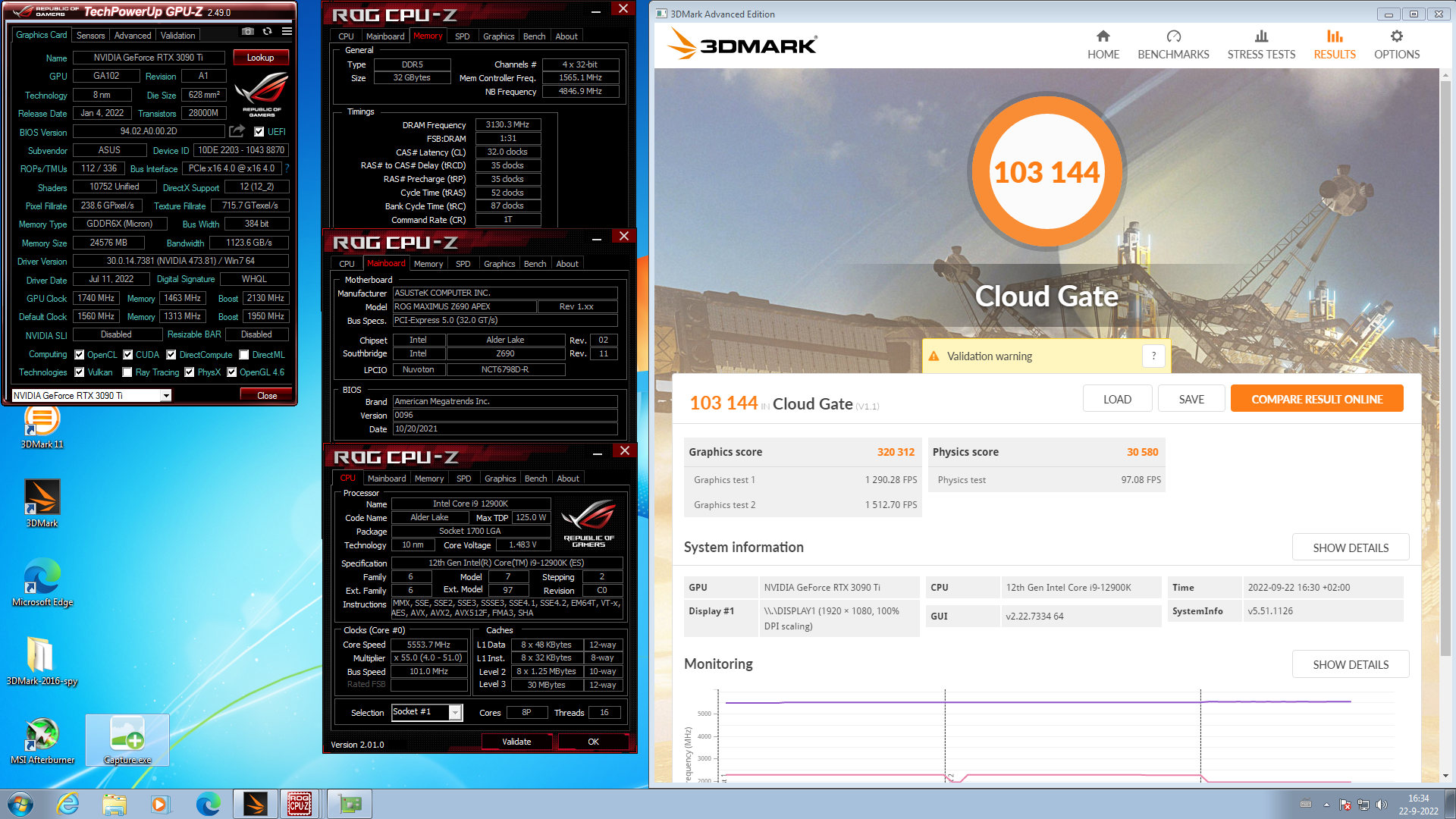Open the RESULTS bar chart icon
The width and height of the screenshot is (1456, 819).
coord(1335,36)
